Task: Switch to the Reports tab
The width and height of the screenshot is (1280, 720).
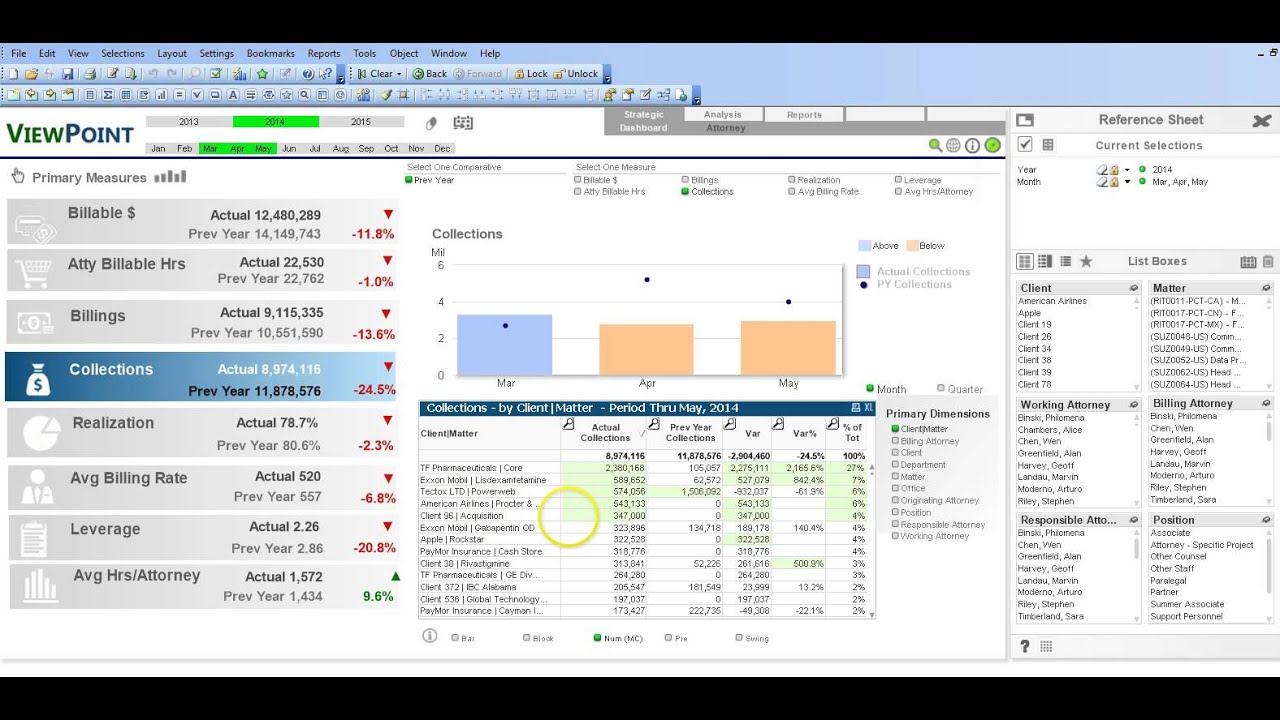Action: (804, 115)
